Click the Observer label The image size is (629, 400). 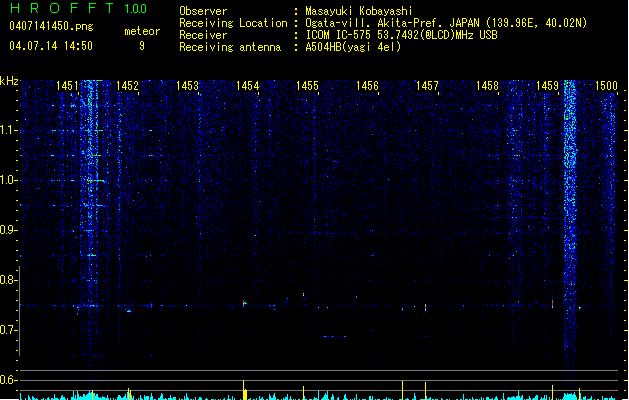click(203, 11)
